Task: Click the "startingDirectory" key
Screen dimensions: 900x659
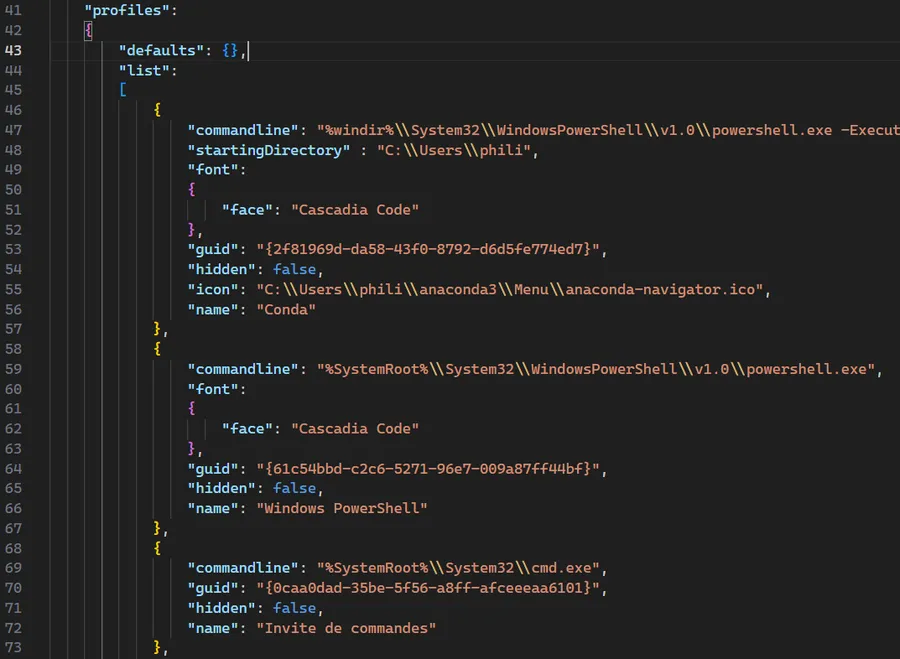Action: point(264,150)
